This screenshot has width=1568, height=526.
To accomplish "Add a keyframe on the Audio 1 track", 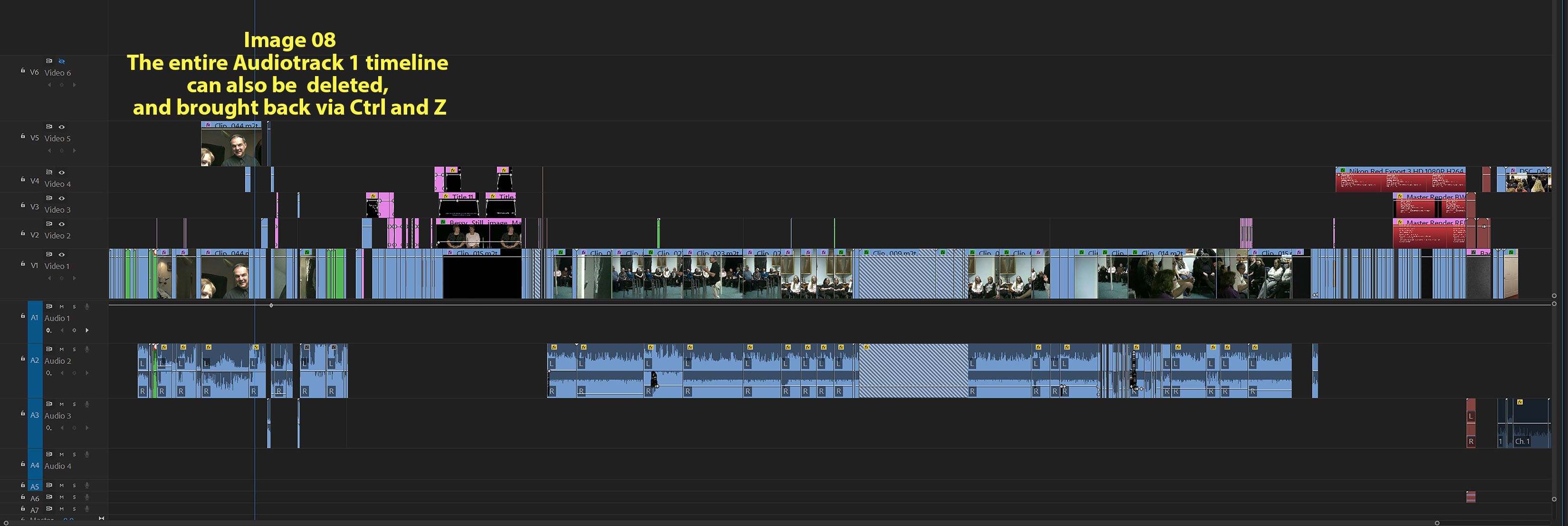I will tap(74, 331).
